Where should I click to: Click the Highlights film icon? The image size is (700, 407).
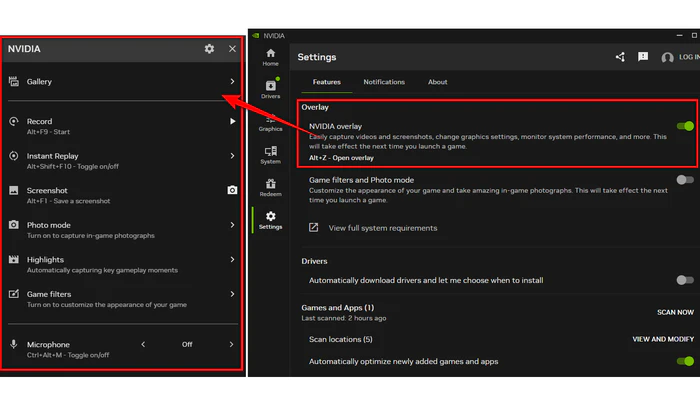pyautogui.click(x=14, y=259)
